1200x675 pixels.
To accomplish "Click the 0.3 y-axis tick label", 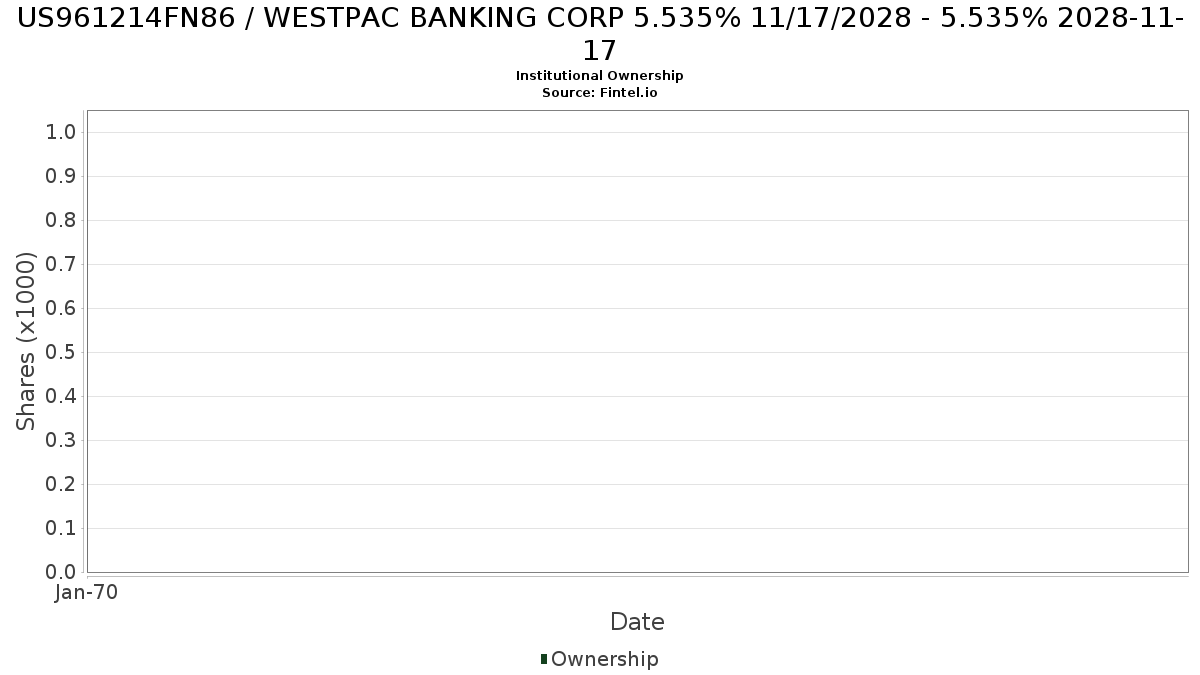I will pyautogui.click(x=61, y=441).
